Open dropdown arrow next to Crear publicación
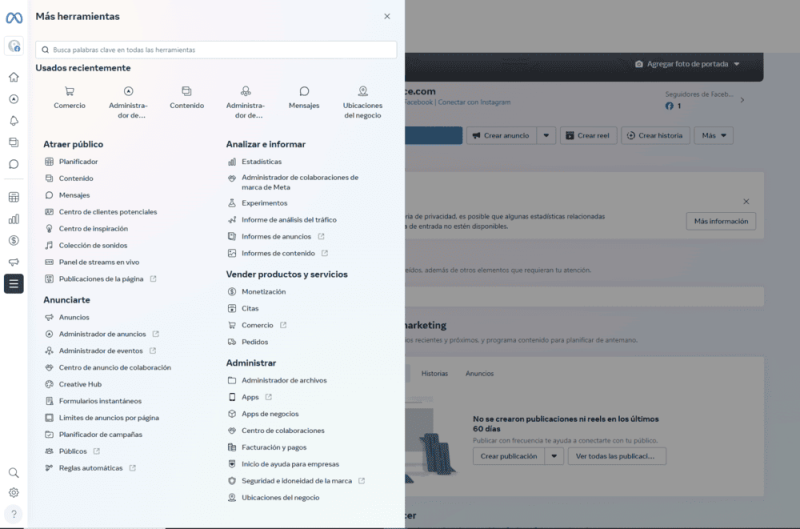This screenshot has width=800, height=529. [554, 456]
